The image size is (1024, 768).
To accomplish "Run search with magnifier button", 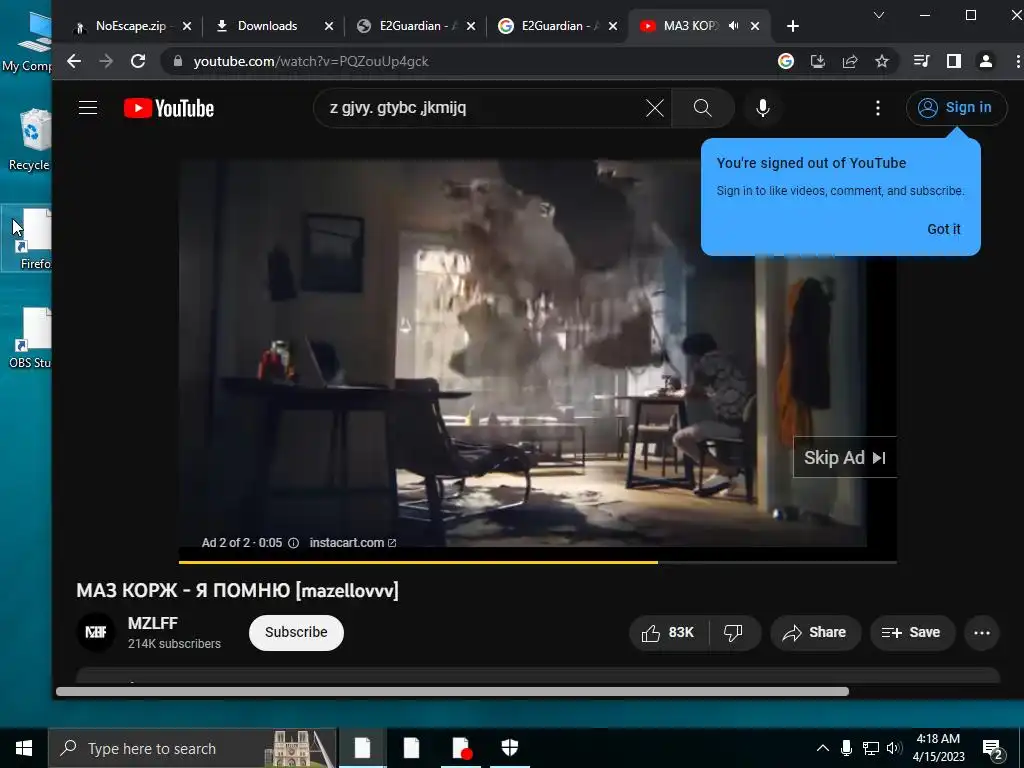I will click(x=703, y=108).
